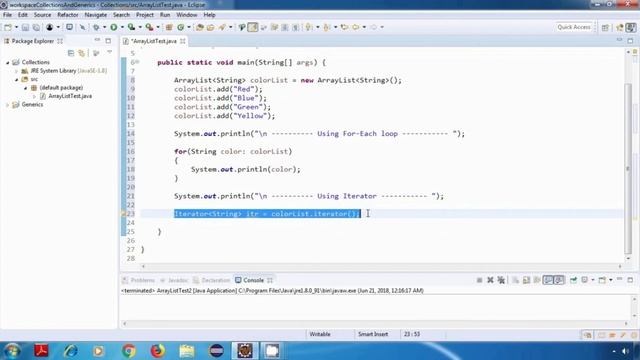This screenshot has height=360, width=640.
Task: Switch to the Javadoc tab
Action: tap(174, 280)
